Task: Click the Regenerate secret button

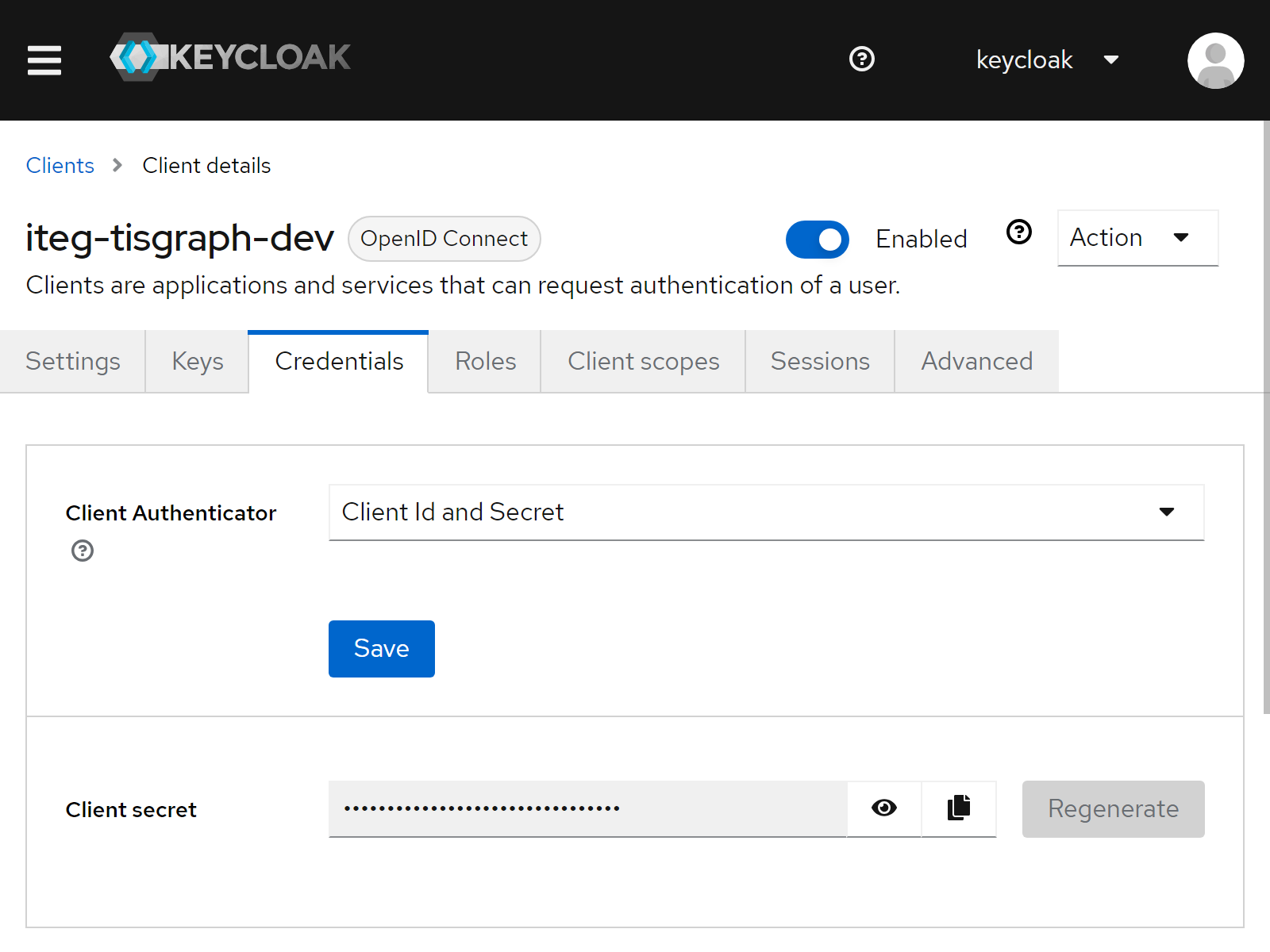Action: (x=1113, y=808)
